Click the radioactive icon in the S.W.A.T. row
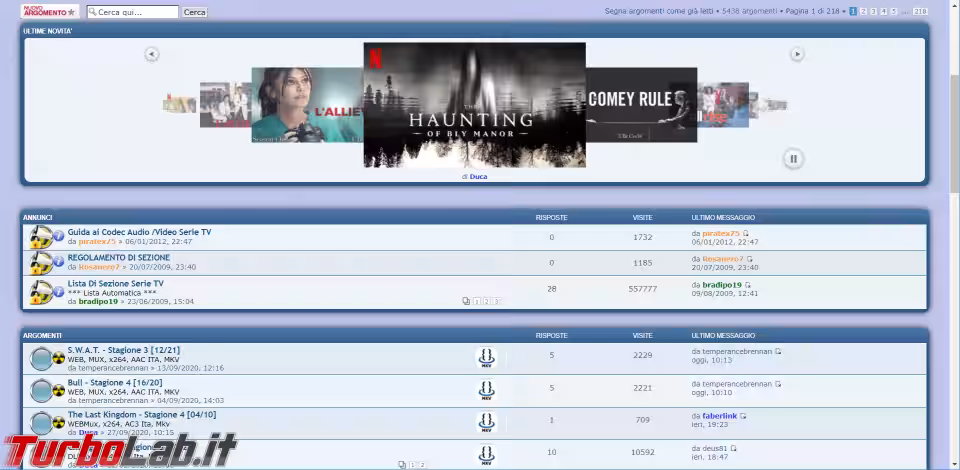 [x=59, y=358]
